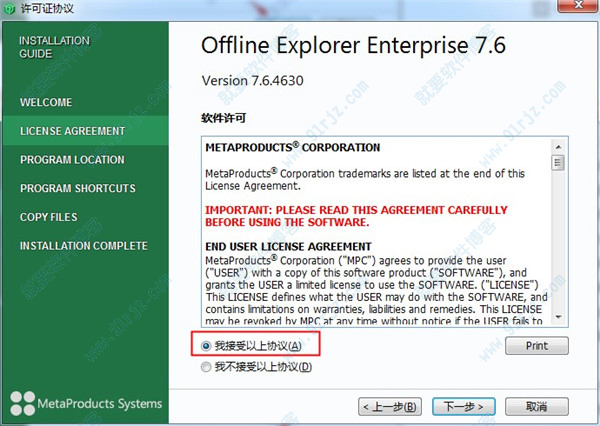Select the 我接受以上协议 radio option
This screenshot has width=600, height=426.
click(x=207, y=346)
